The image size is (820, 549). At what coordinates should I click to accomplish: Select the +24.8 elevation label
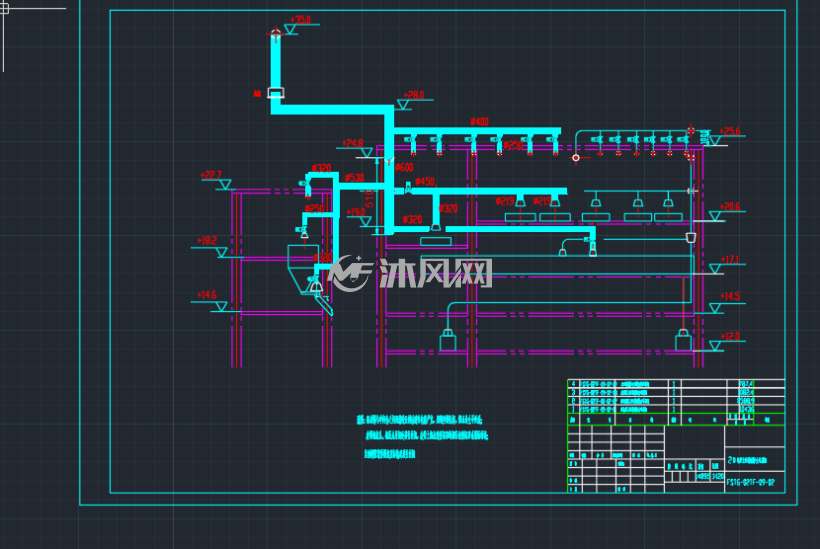point(352,143)
